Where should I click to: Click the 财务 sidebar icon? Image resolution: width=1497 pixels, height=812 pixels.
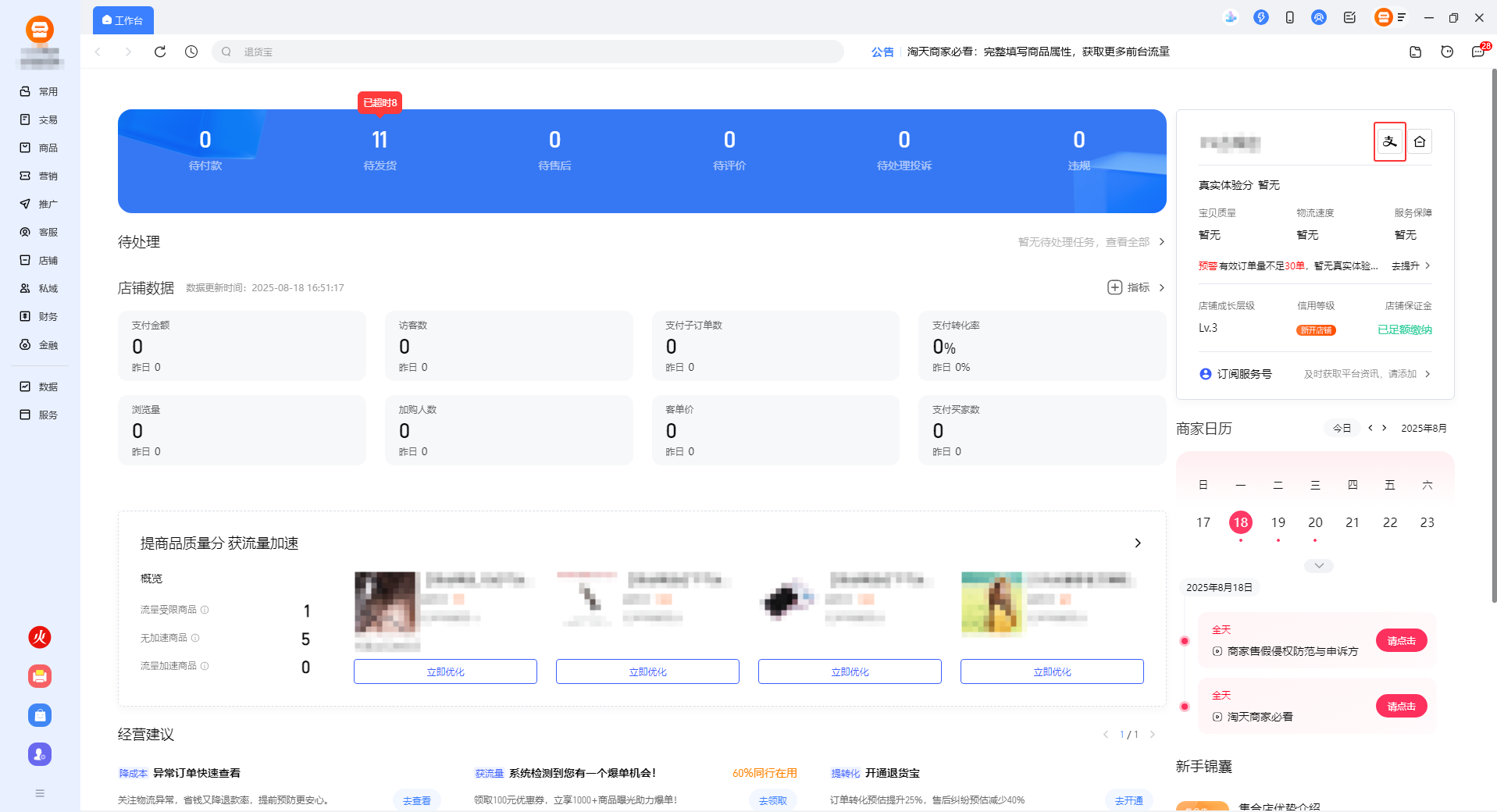(25, 316)
